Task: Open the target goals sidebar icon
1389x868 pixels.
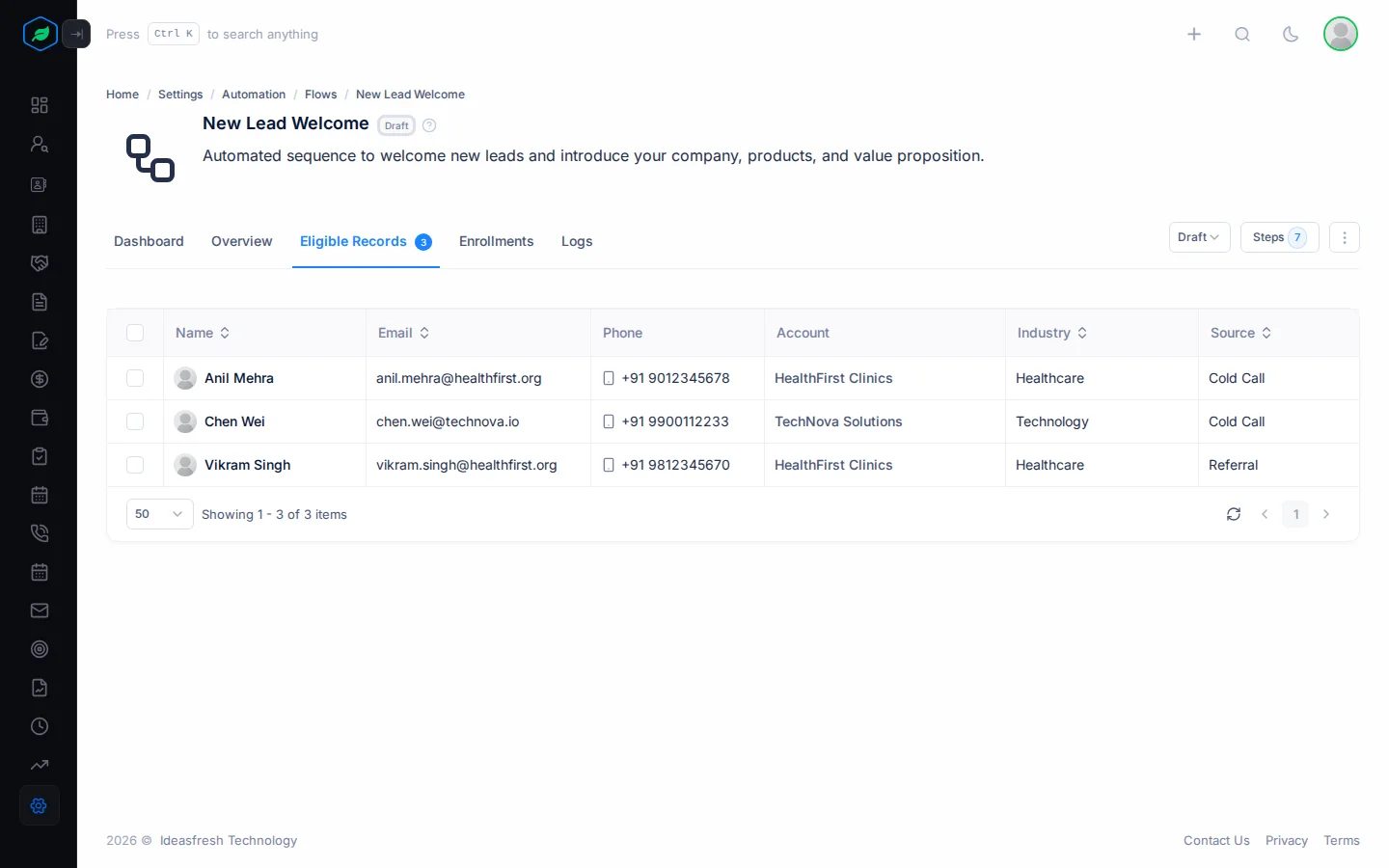Action: (x=40, y=649)
